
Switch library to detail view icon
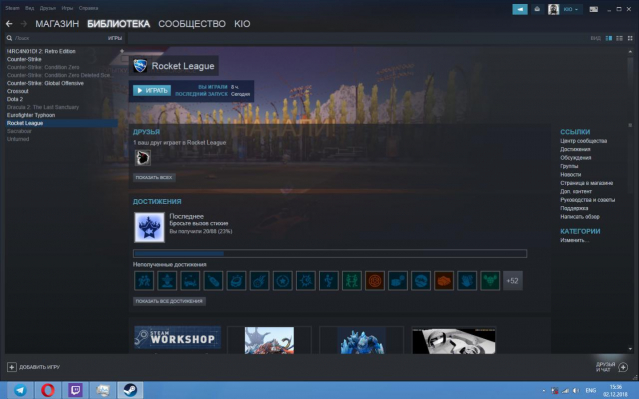[608, 38]
